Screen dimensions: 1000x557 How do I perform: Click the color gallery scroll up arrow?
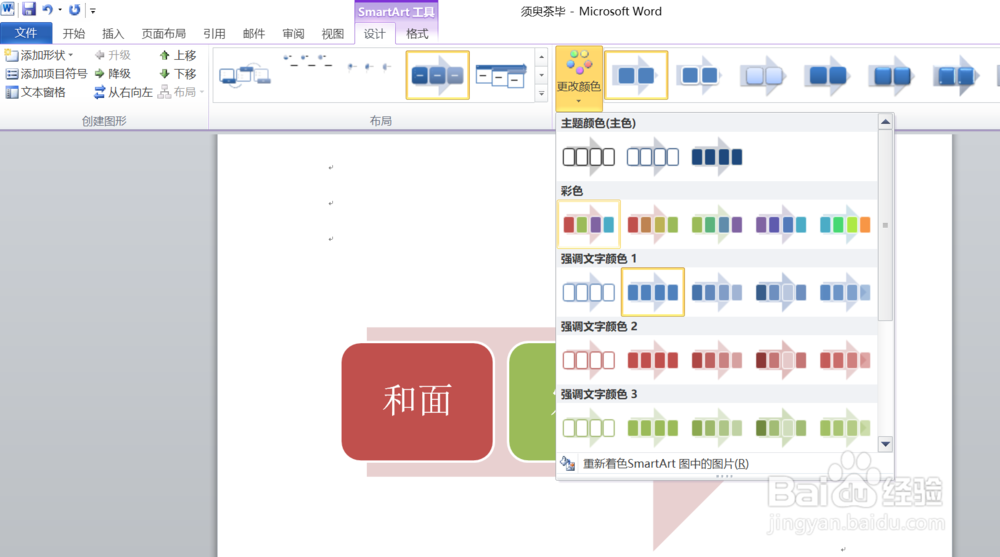pyautogui.click(x=885, y=122)
